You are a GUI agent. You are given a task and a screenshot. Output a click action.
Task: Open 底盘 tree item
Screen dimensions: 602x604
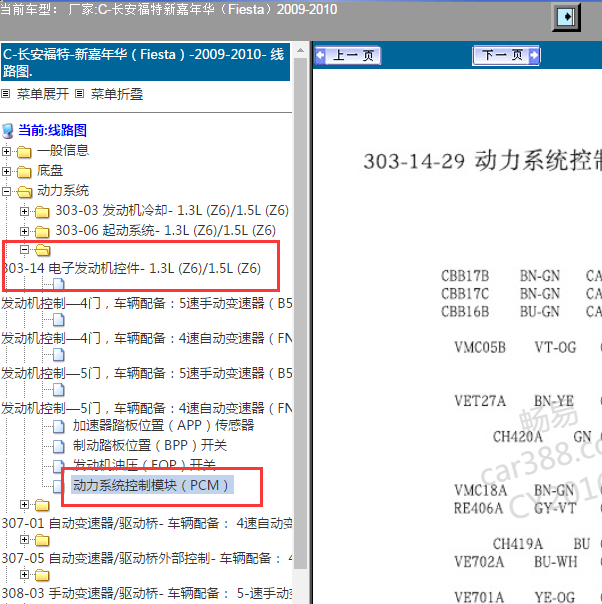click(x=50, y=170)
